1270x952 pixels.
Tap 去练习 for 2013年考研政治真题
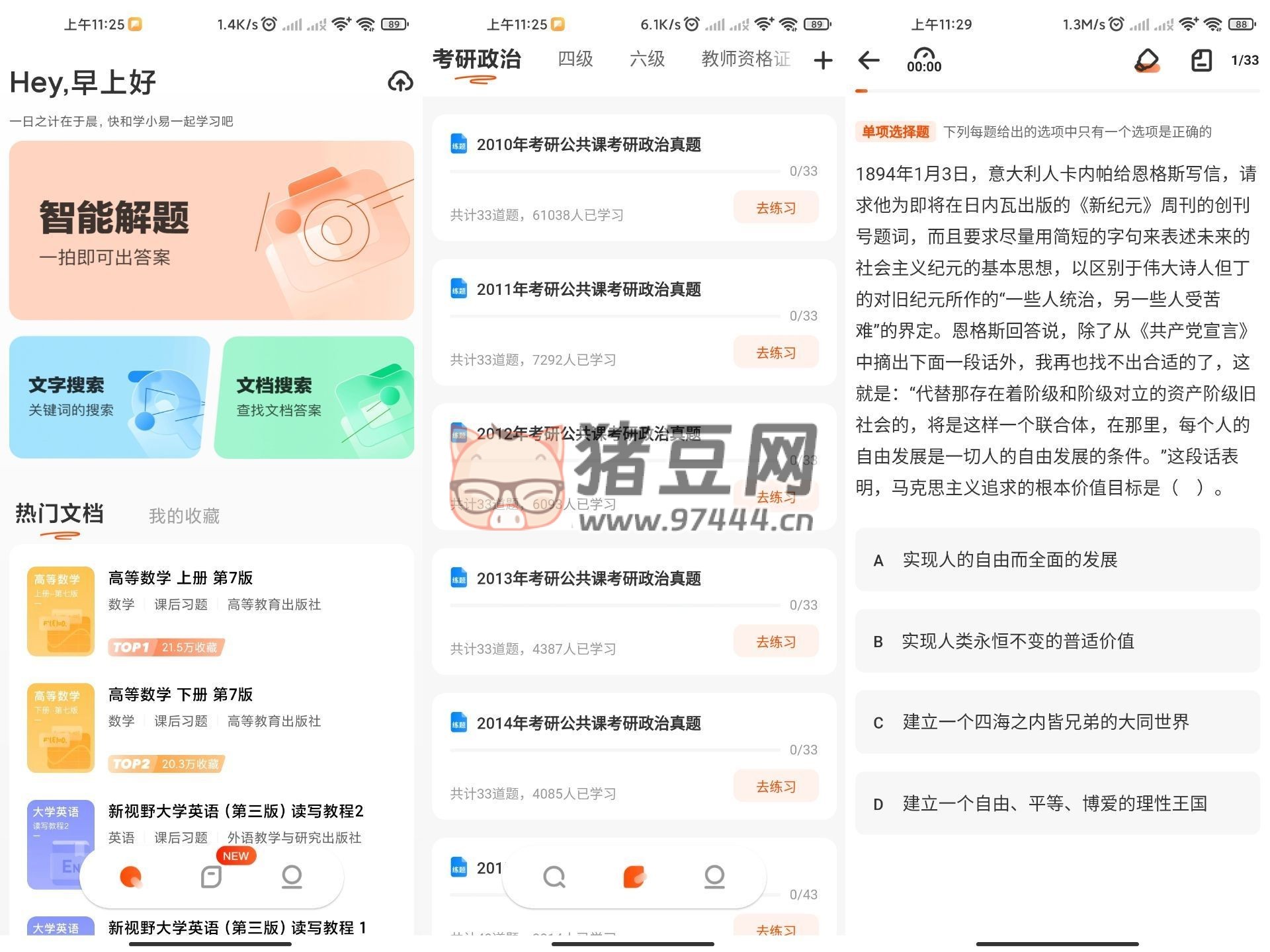coord(776,641)
